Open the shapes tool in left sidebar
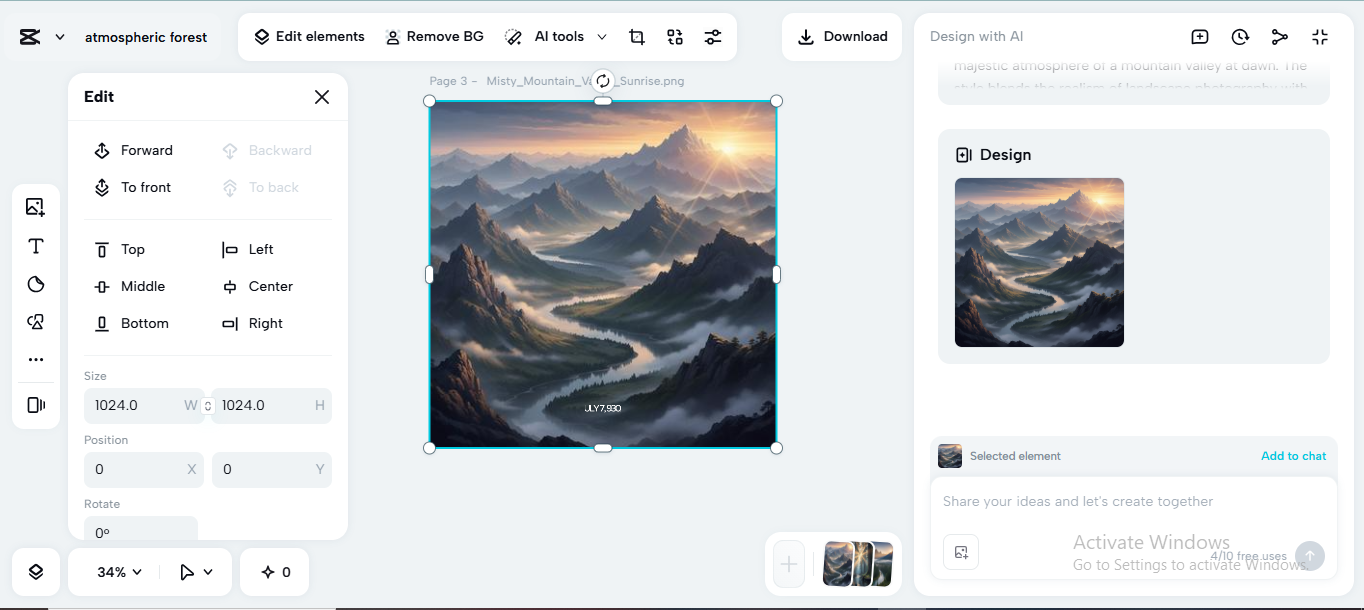The image size is (1364, 610). [x=36, y=322]
